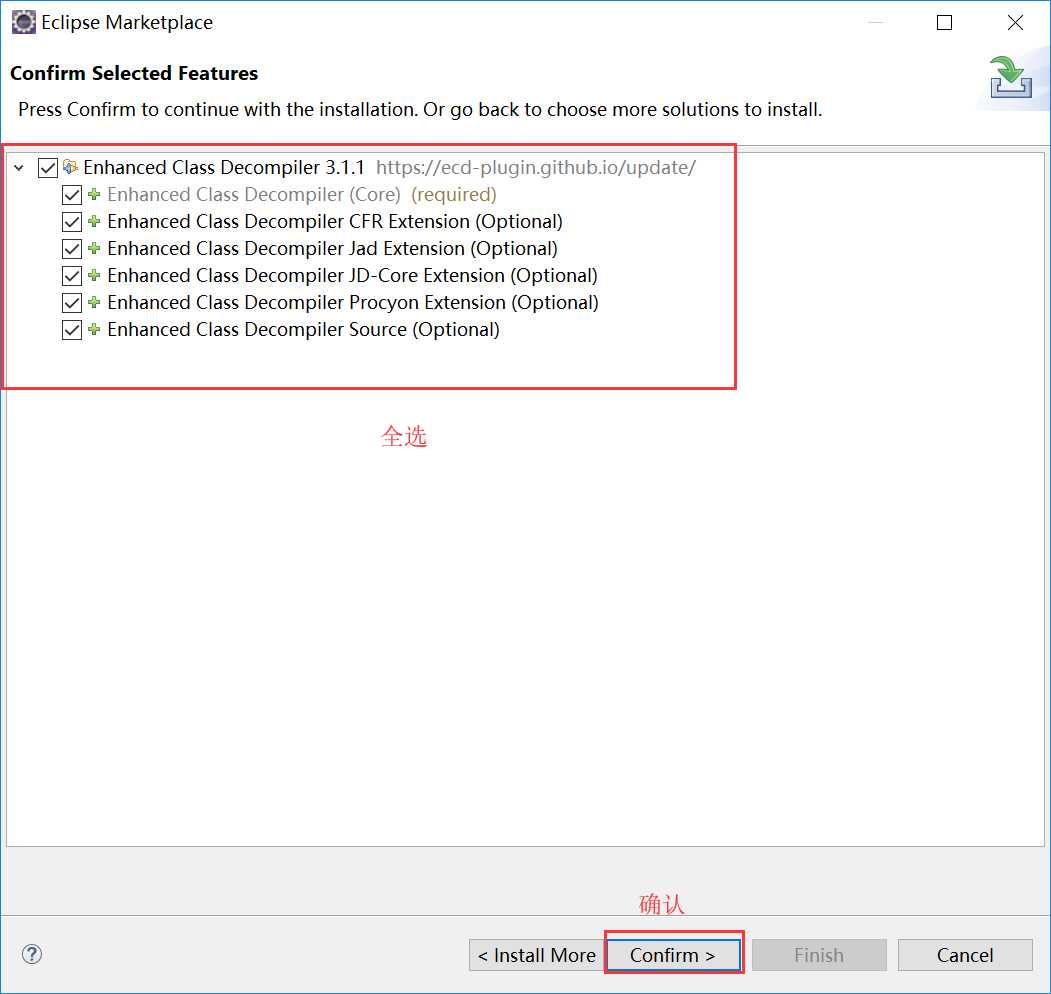Select Enhanced Class Decompiler Jad Extension (Optional) text
The image size is (1051, 994).
click(x=332, y=248)
